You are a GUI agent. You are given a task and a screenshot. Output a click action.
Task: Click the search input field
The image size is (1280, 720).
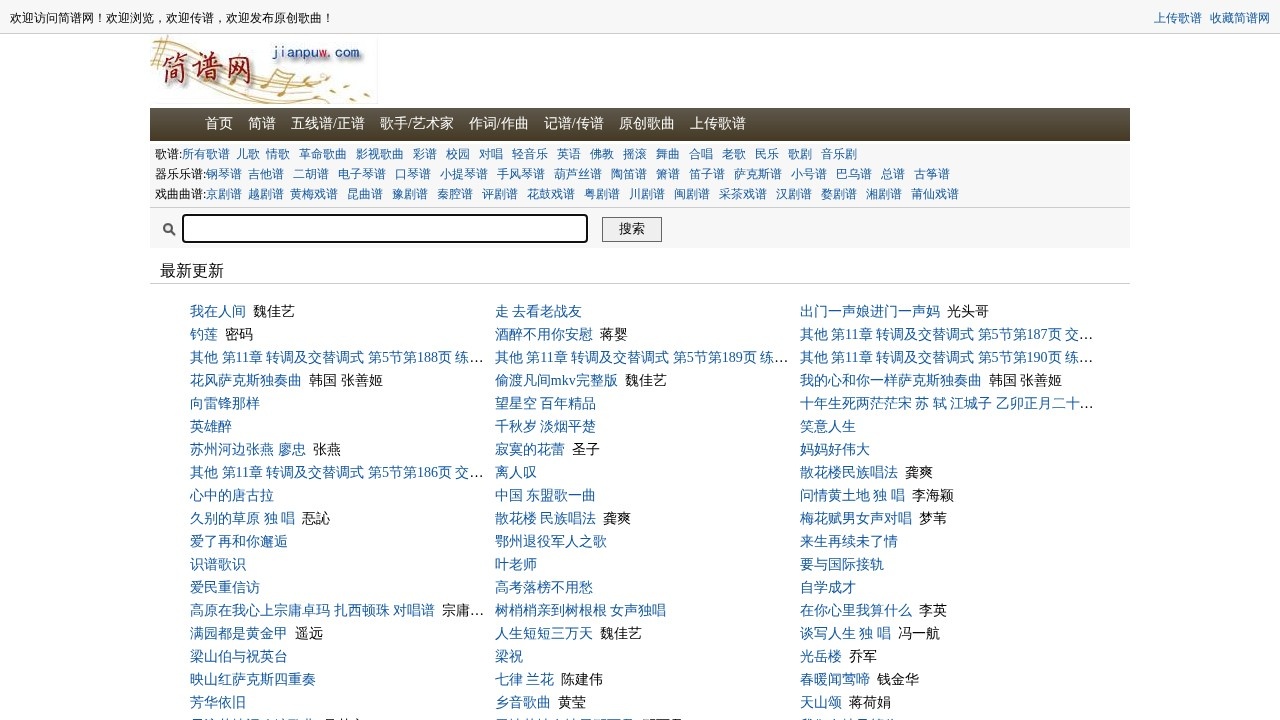385,229
